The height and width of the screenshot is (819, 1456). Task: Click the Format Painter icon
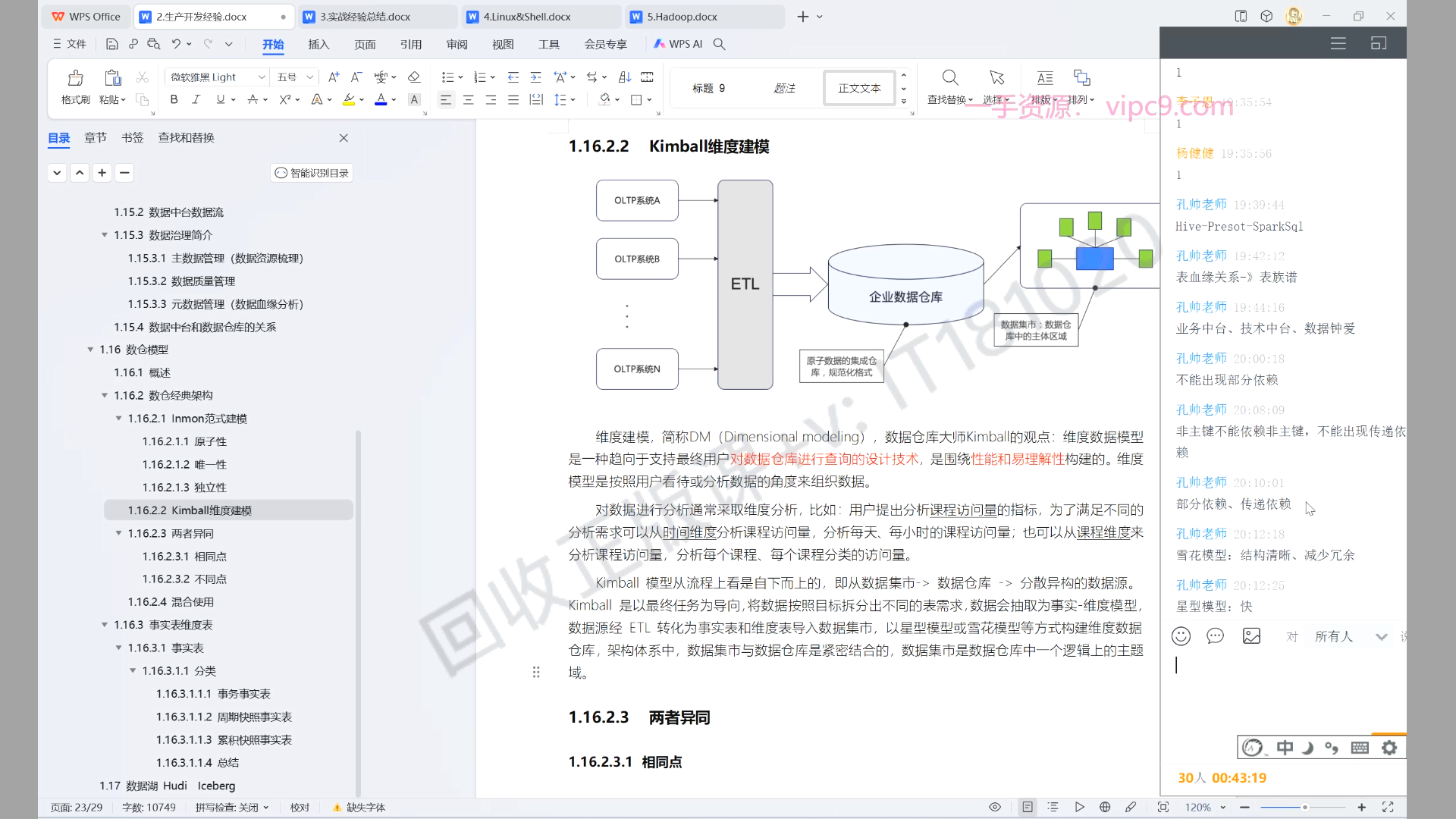tap(75, 79)
